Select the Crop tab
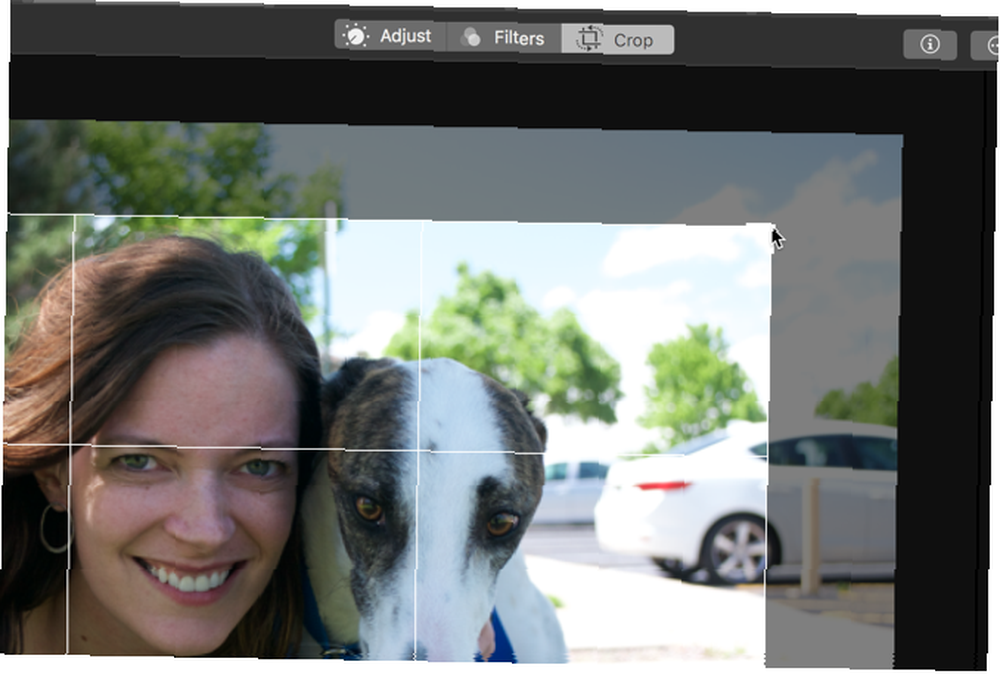Screen dimensions: 1000x674 click(x=617, y=40)
